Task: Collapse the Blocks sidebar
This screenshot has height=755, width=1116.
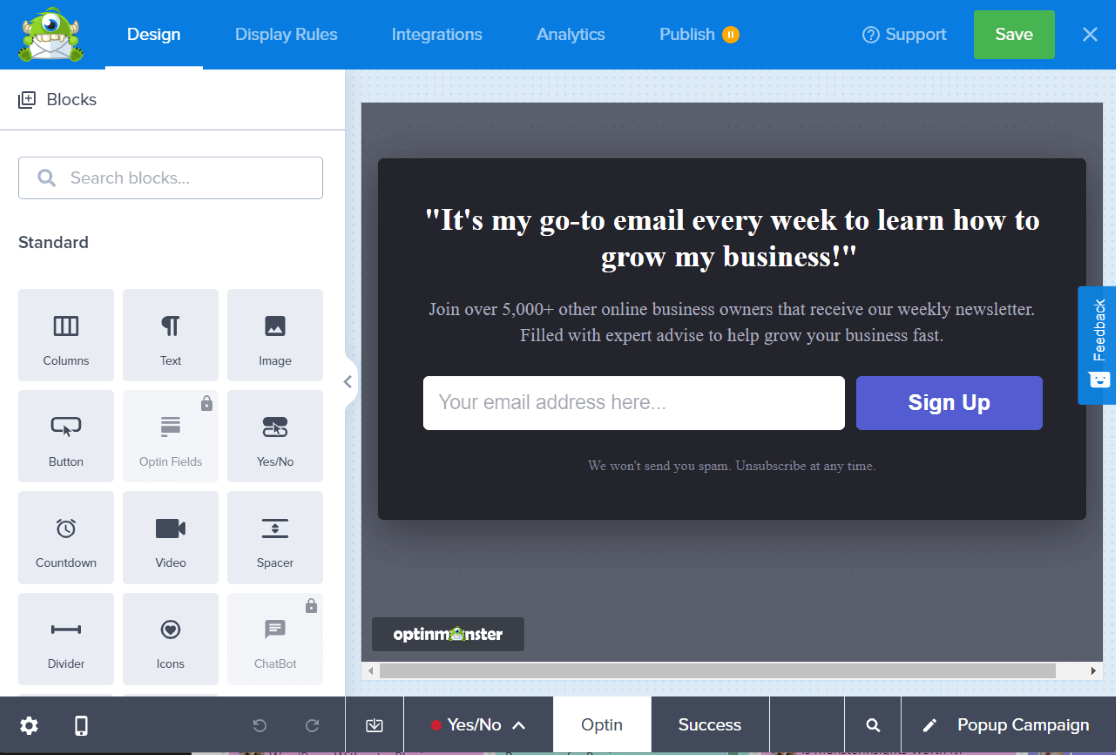Action: [x=347, y=381]
